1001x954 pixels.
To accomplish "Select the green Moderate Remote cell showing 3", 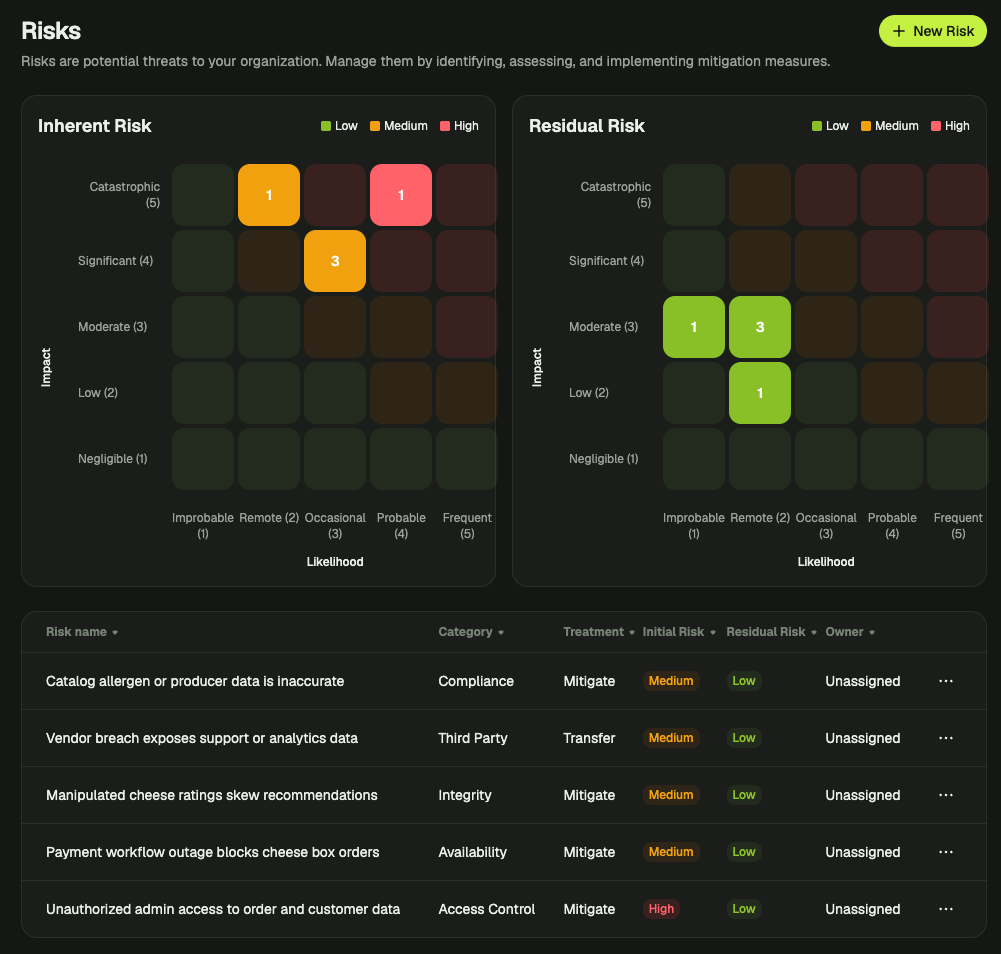I will [x=760, y=327].
